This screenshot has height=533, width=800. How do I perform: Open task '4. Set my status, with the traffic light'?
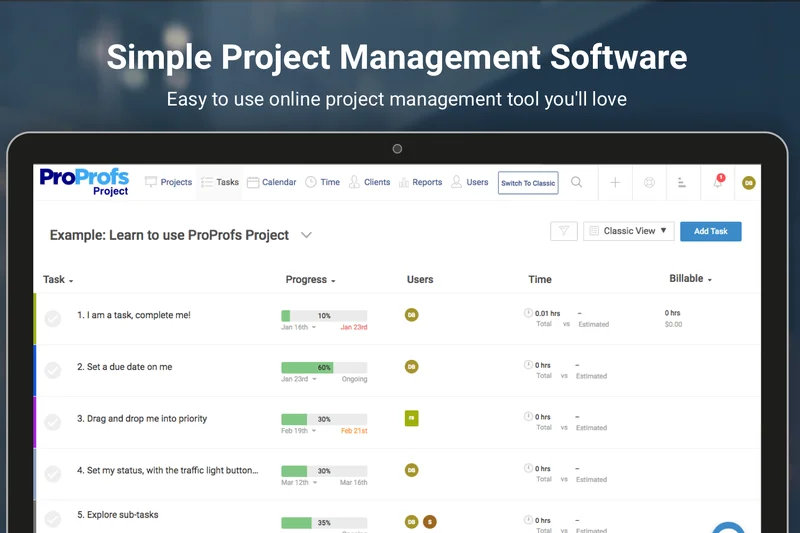(x=167, y=470)
